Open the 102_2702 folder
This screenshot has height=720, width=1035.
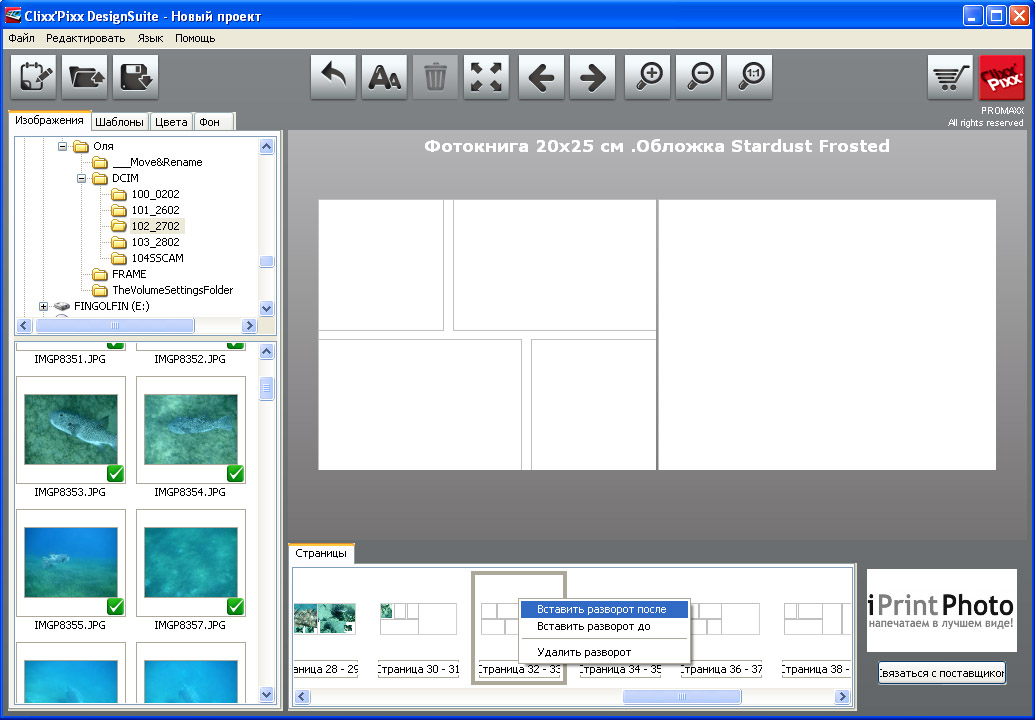pos(155,226)
